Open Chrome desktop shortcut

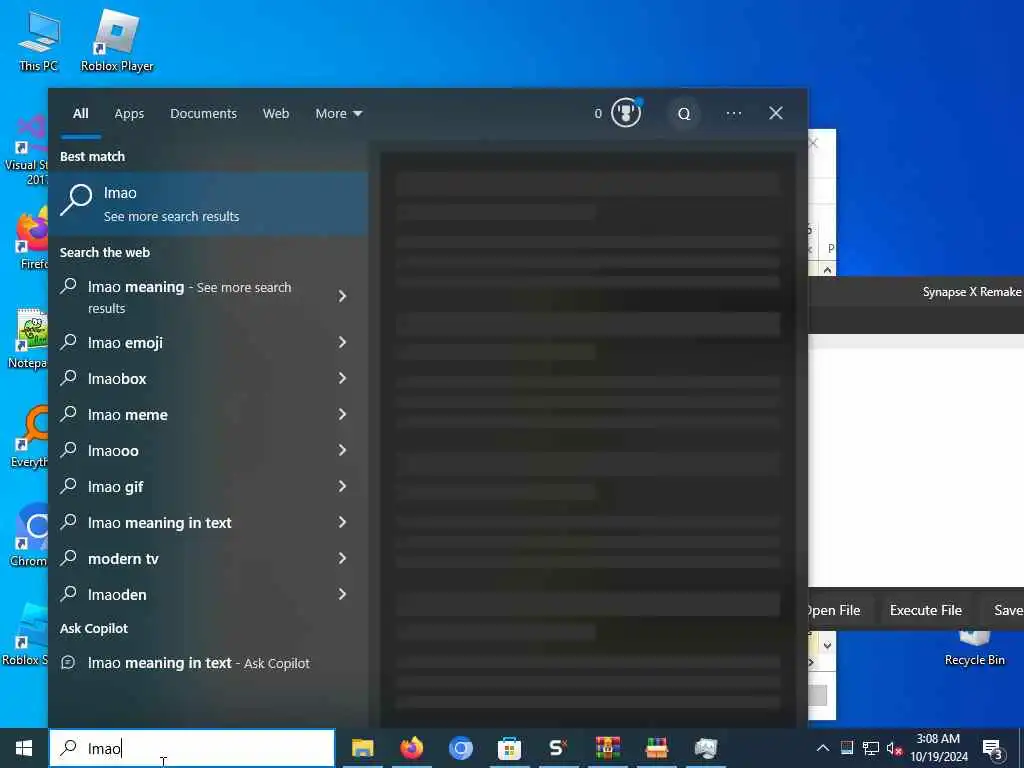[29, 536]
